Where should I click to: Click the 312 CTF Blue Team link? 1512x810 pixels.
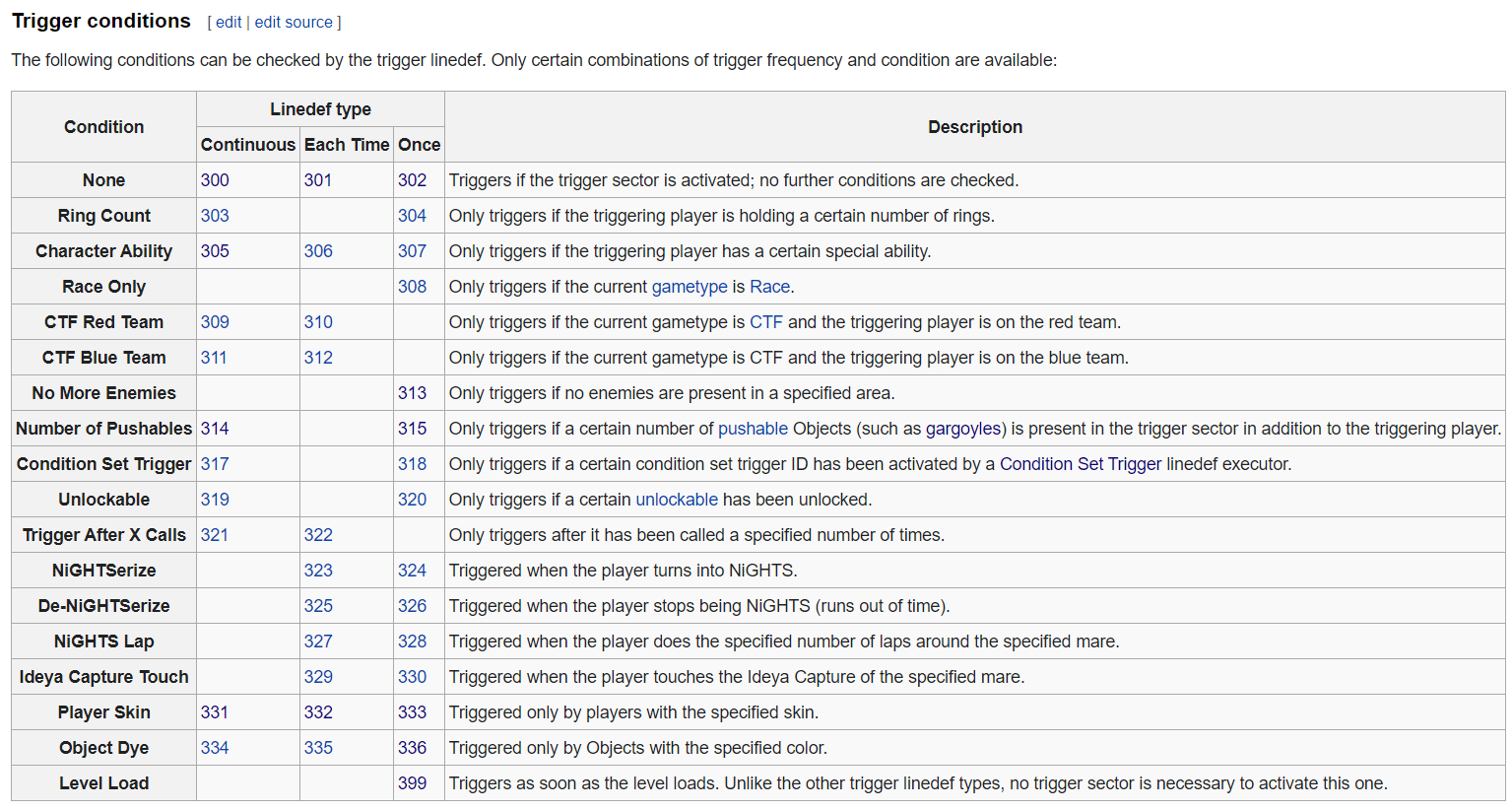318,358
